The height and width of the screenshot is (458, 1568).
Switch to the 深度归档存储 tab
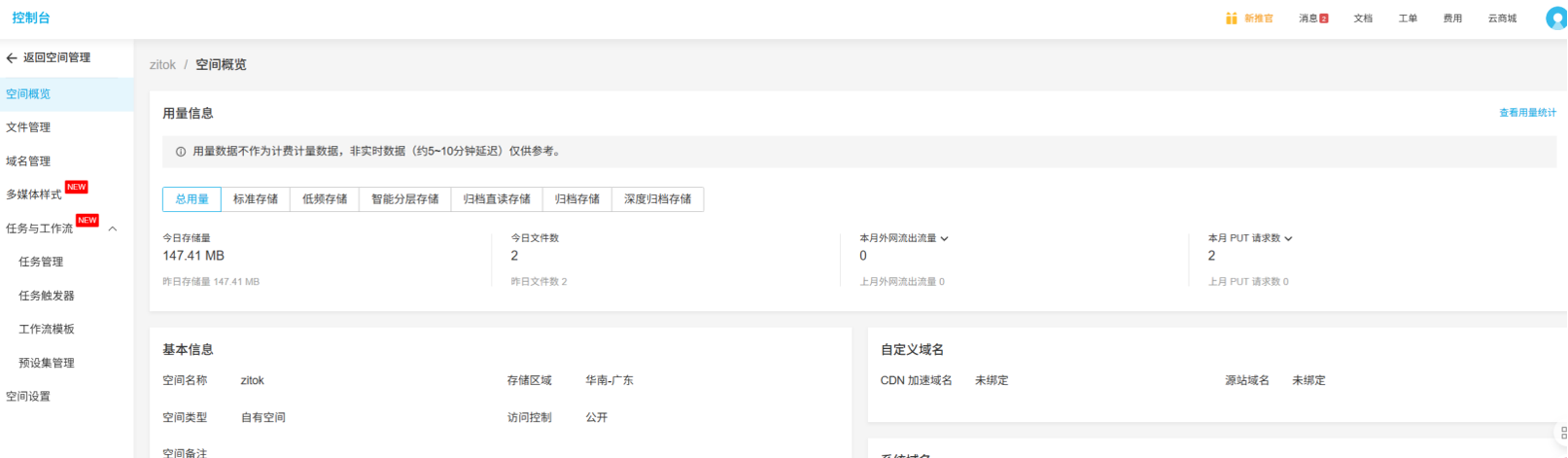658,199
